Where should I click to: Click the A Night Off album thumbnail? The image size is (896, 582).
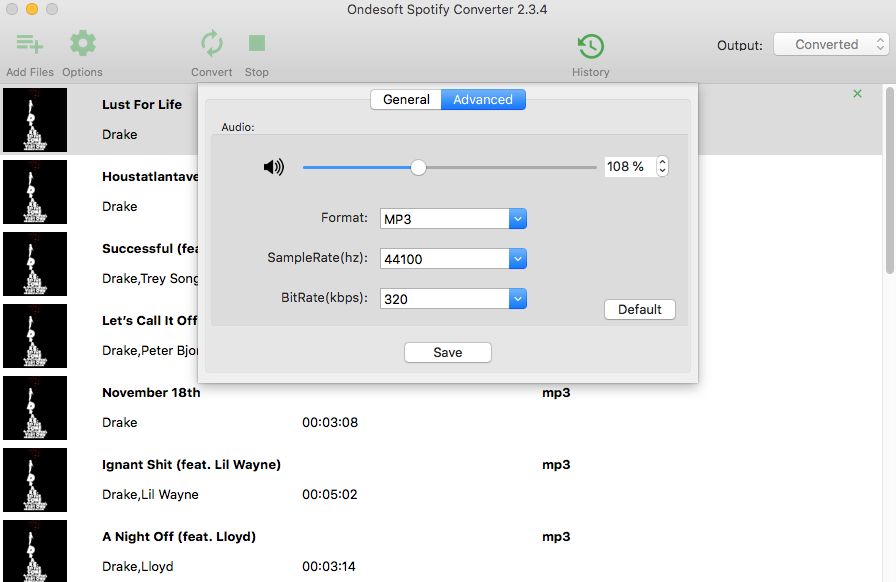(x=35, y=551)
